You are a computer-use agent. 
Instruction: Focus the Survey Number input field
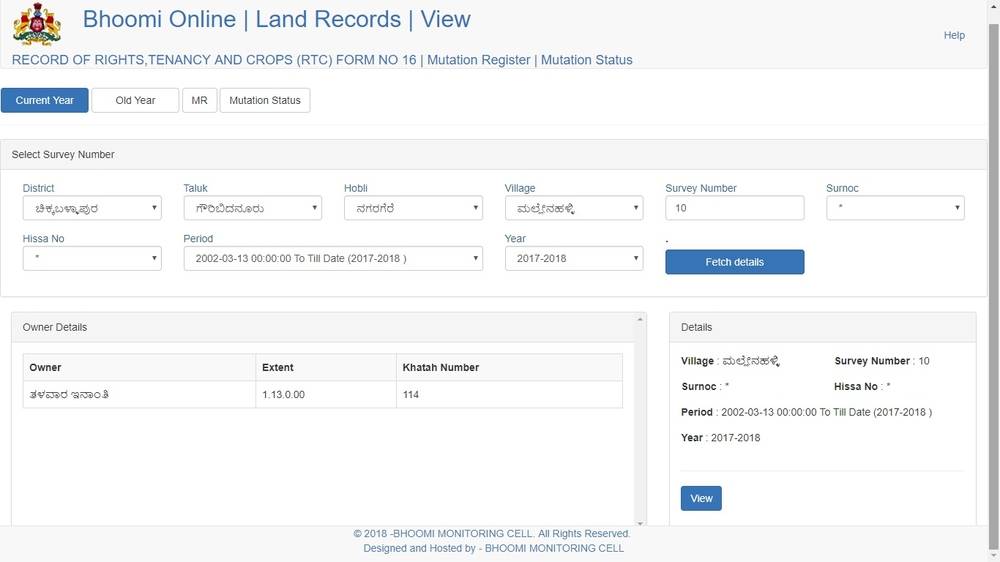(735, 208)
